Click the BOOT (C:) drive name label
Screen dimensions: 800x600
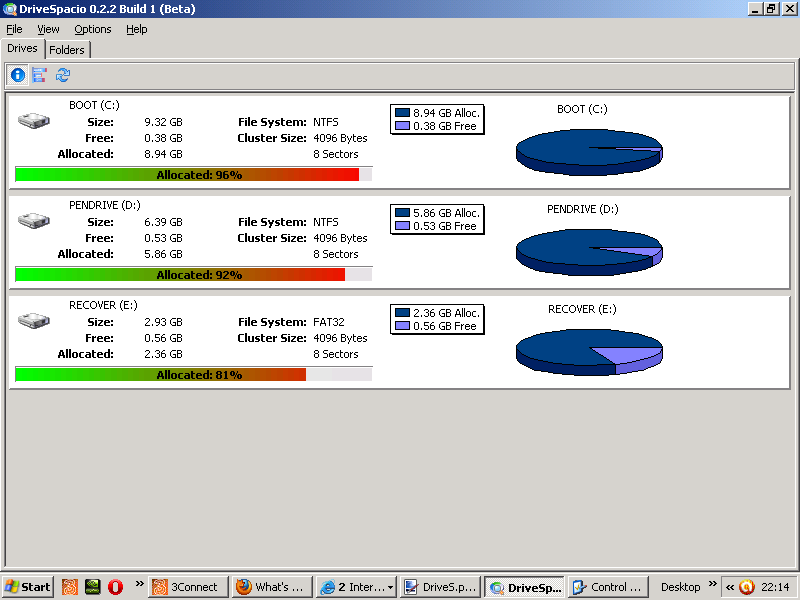coord(94,105)
